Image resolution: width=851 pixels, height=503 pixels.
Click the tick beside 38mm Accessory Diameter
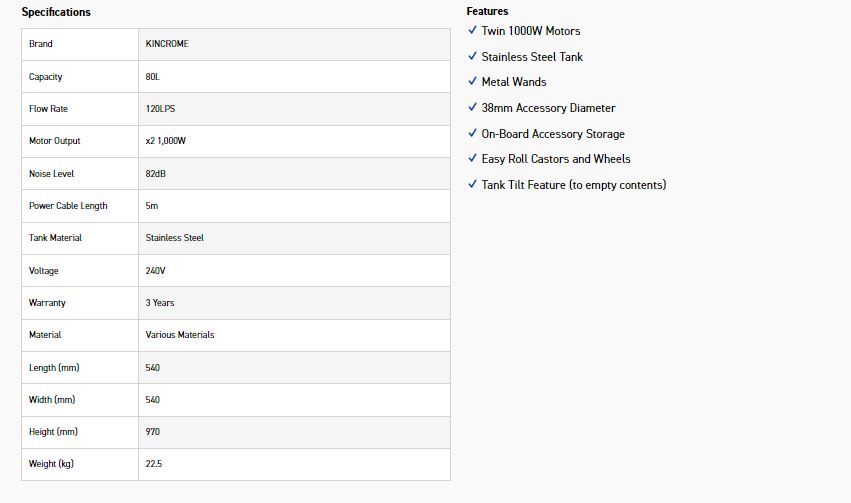(472, 107)
